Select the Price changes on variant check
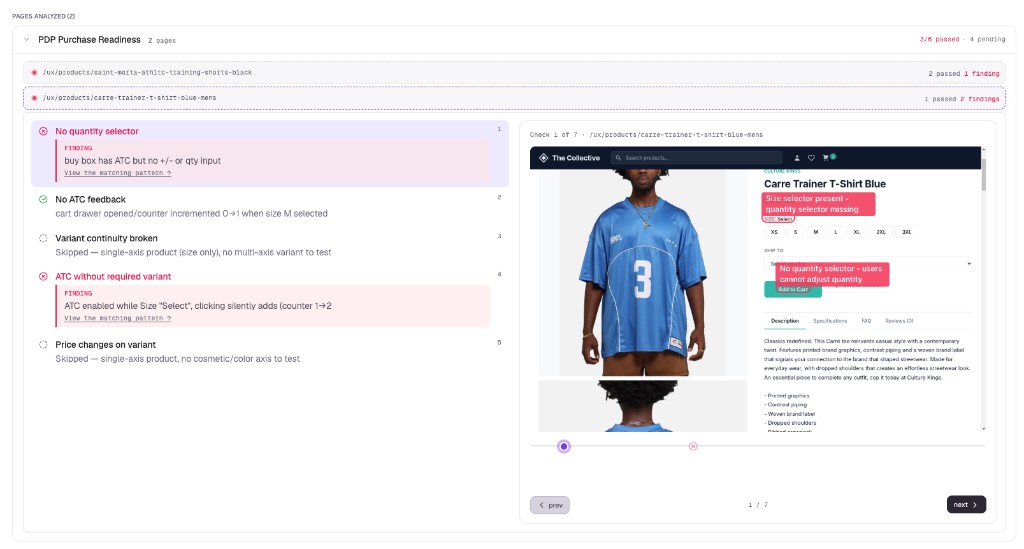The image size is (1024, 549). coord(270,351)
